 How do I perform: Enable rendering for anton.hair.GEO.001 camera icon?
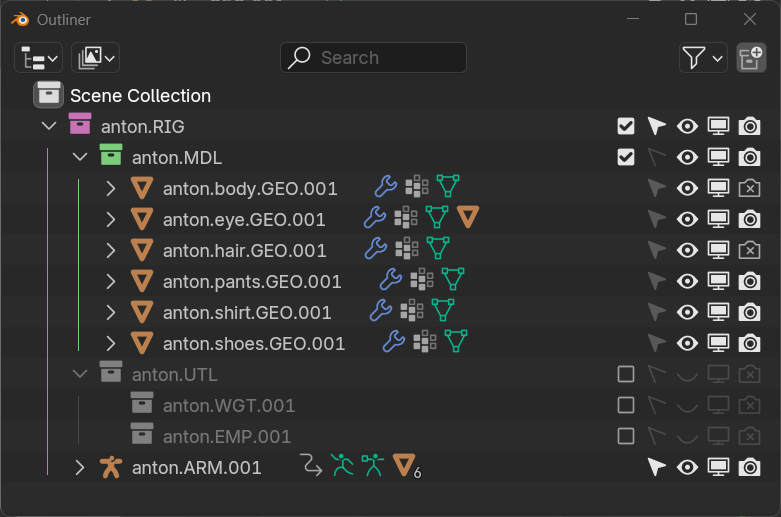click(749, 250)
